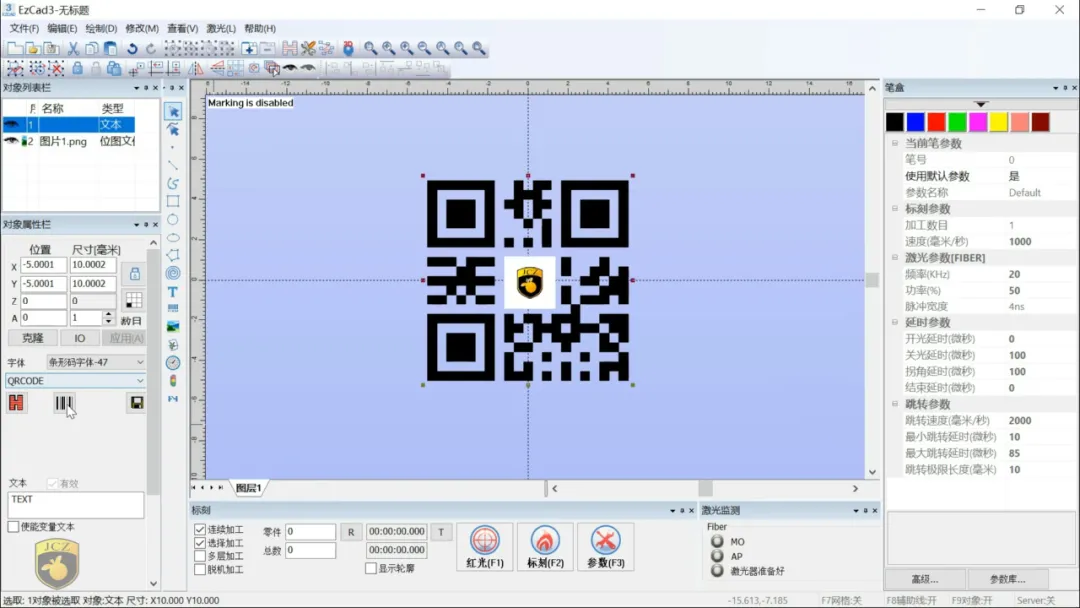Open the 激光(L) menu

(x=220, y=29)
